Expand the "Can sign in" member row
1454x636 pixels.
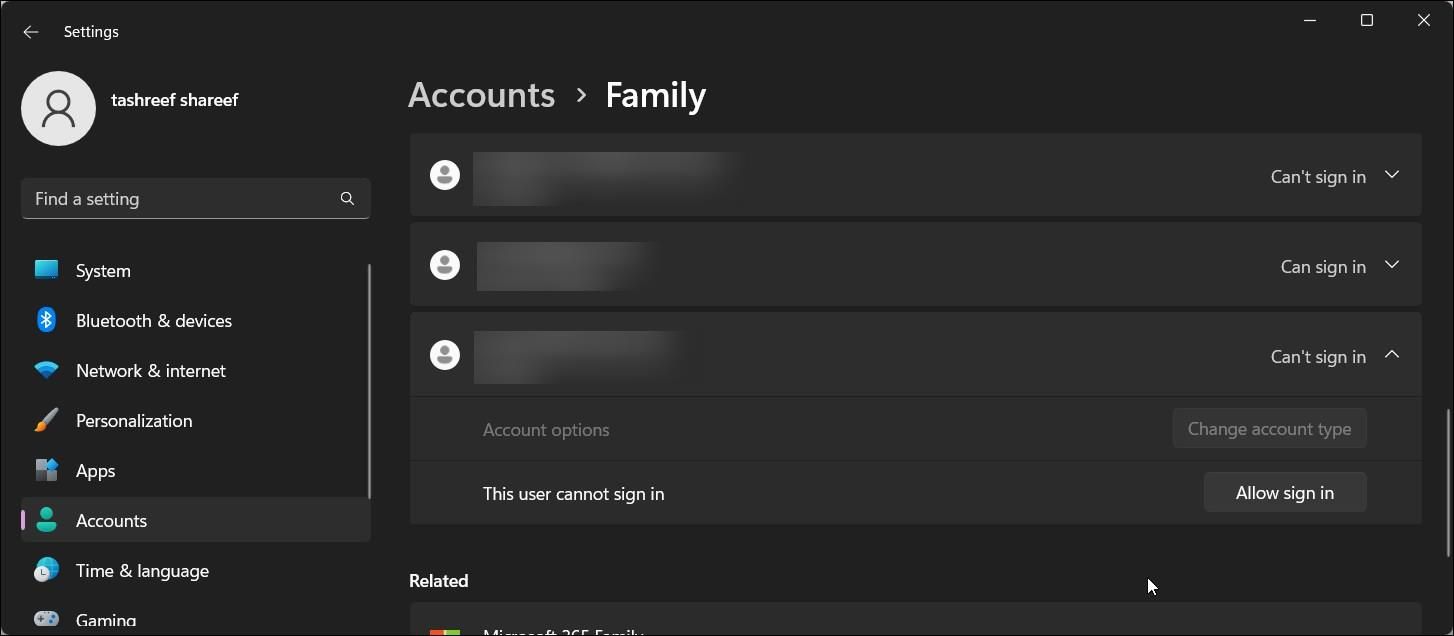[x=1391, y=265]
